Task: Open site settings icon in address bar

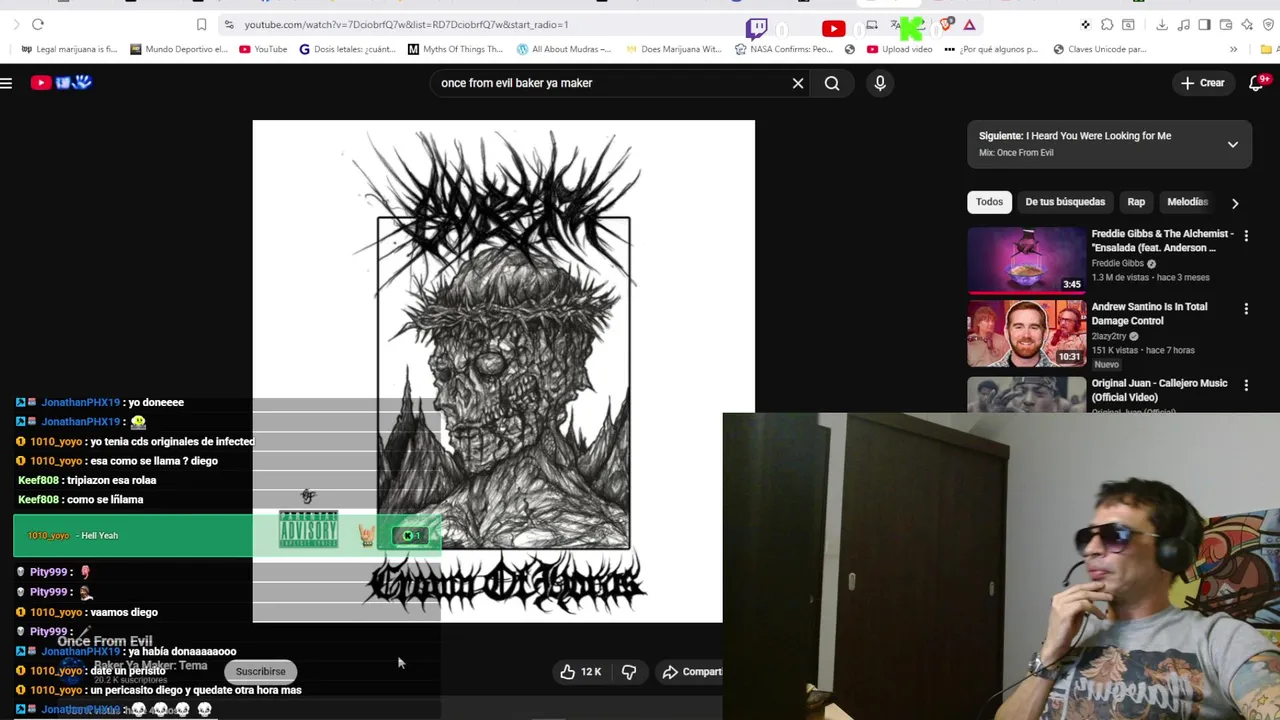Action: [x=229, y=24]
